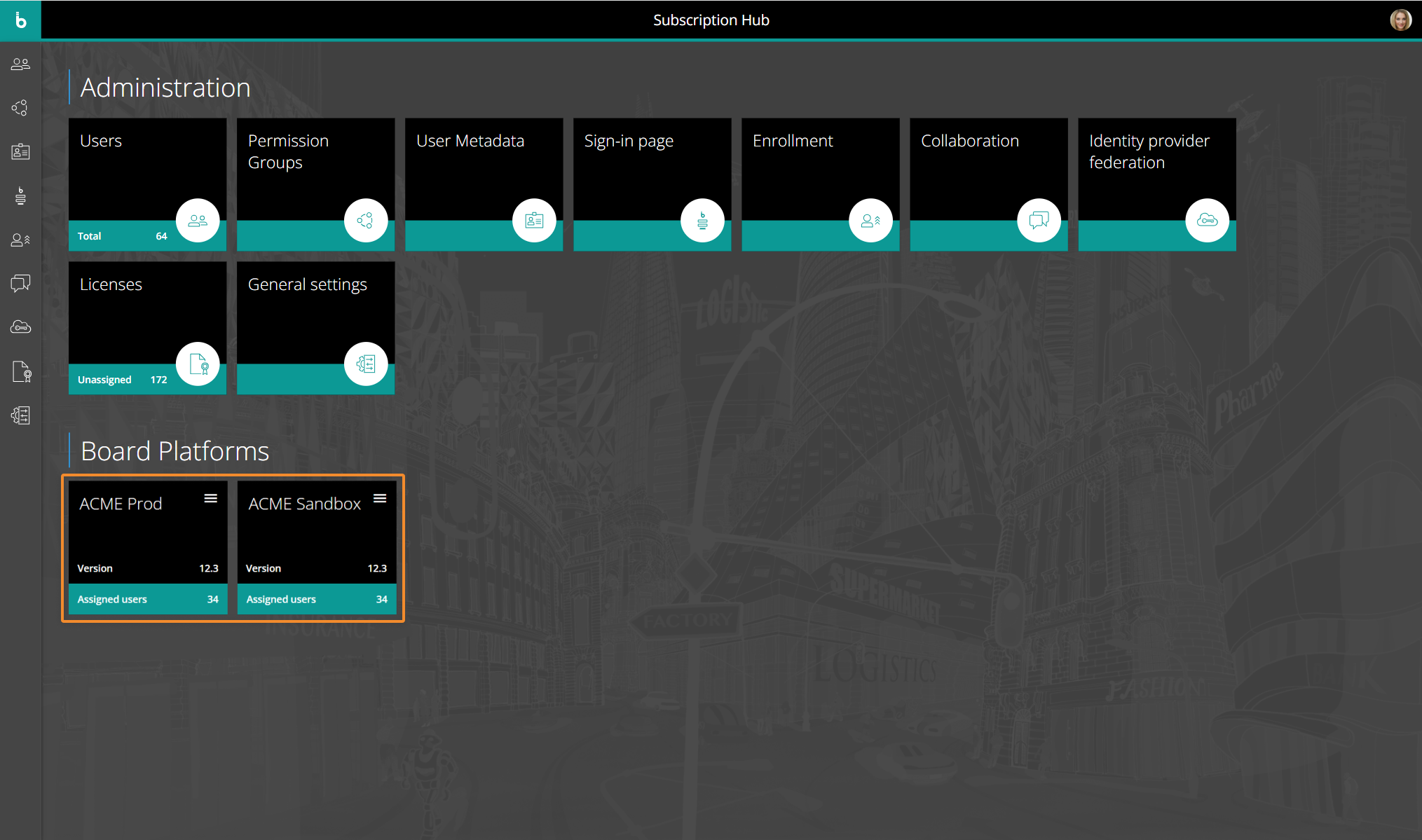This screenshot has height=840, width=1422.
Task: Open Sign-in page sidebar icon
Action: (x=20, y=195)
